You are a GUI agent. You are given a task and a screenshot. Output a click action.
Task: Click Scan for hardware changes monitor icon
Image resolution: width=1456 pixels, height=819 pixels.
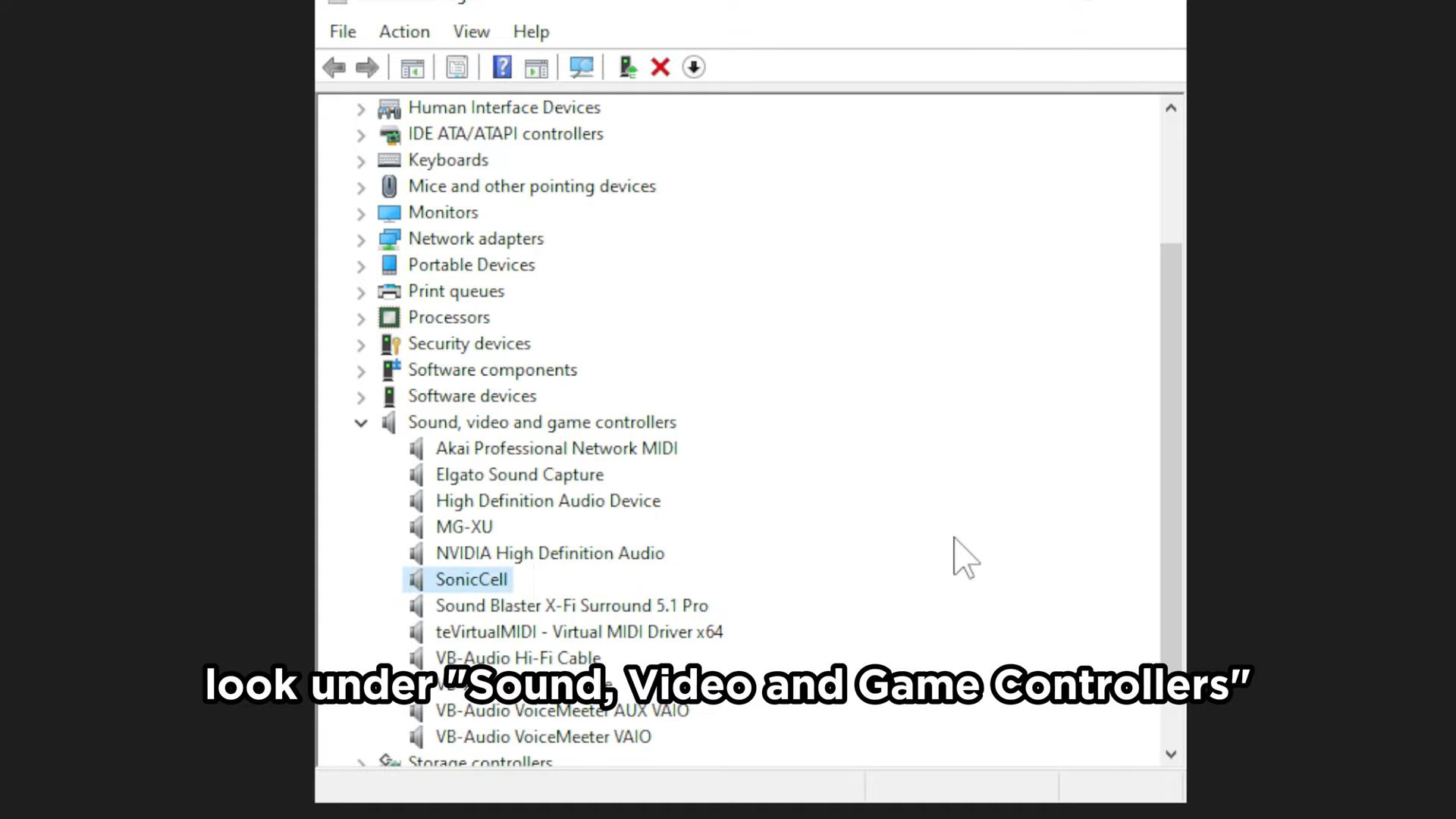pos(582,67)
